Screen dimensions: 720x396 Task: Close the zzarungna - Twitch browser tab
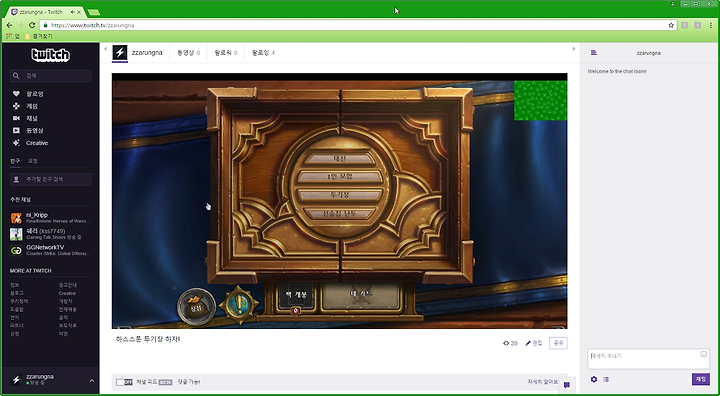click(79, 12)
